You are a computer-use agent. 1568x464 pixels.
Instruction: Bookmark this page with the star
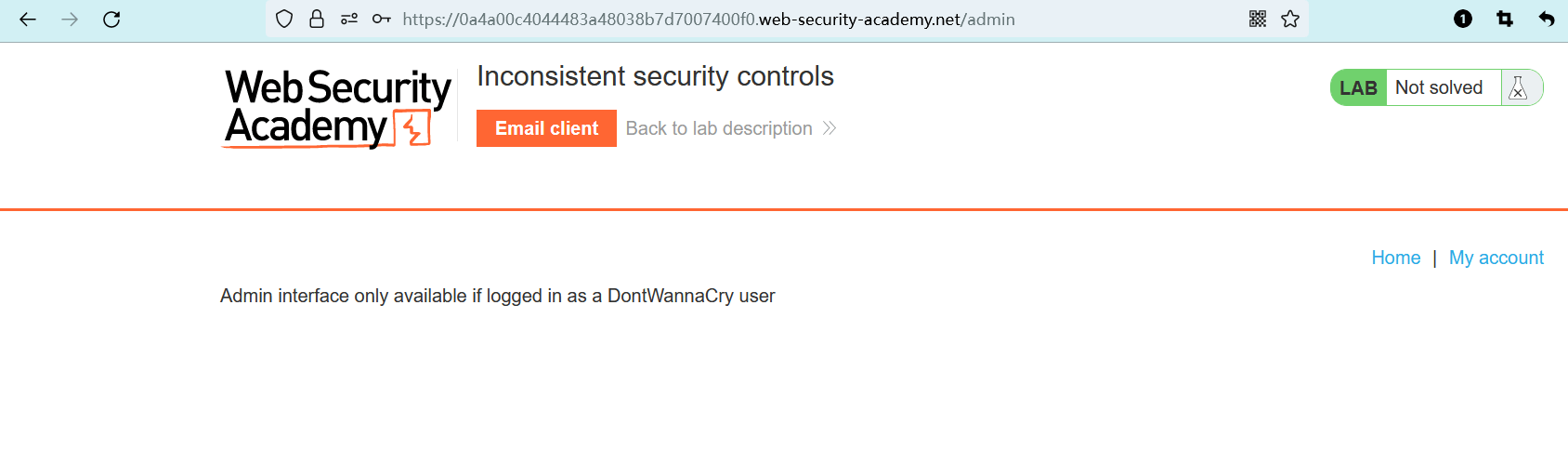click(1290, 19)
